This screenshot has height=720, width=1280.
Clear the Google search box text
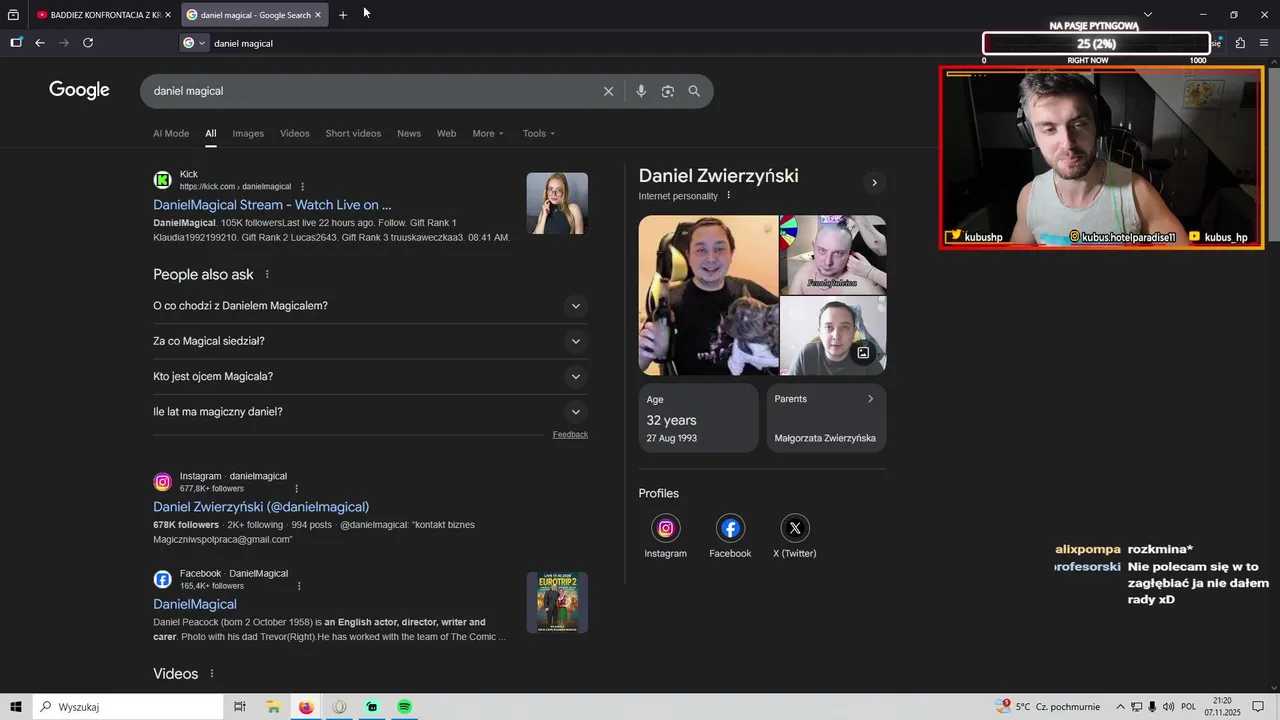click(x=608, y=91)
